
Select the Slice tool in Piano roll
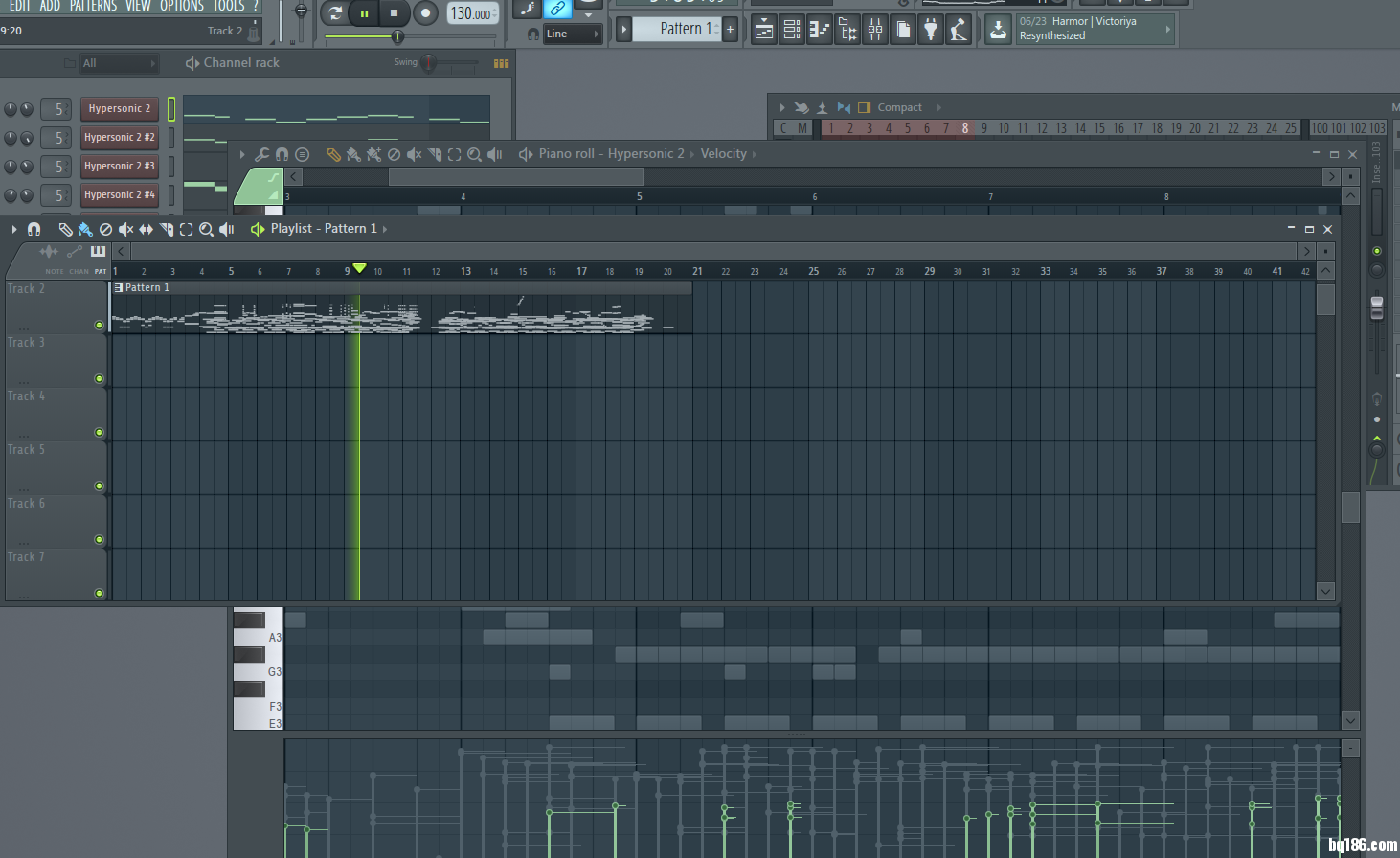(x=435, y=154)
